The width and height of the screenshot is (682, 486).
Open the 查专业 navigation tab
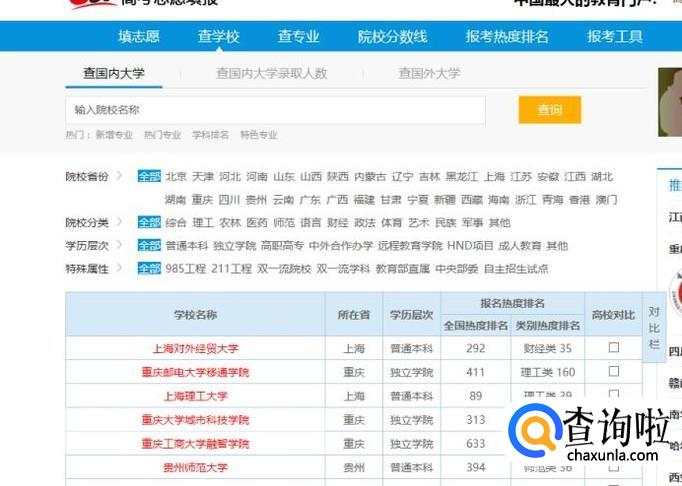click(298, 37)
